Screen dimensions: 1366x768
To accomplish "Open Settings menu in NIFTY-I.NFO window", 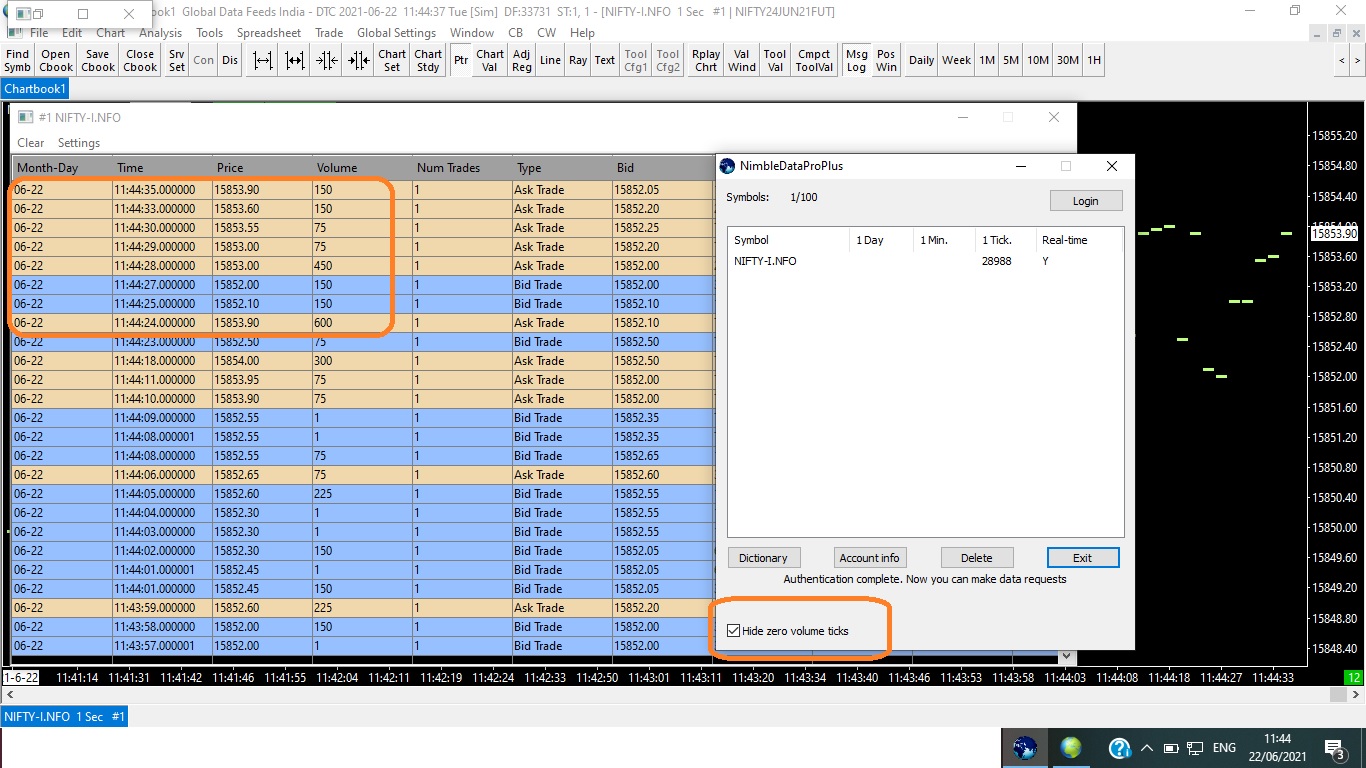I will click(79, 143).
